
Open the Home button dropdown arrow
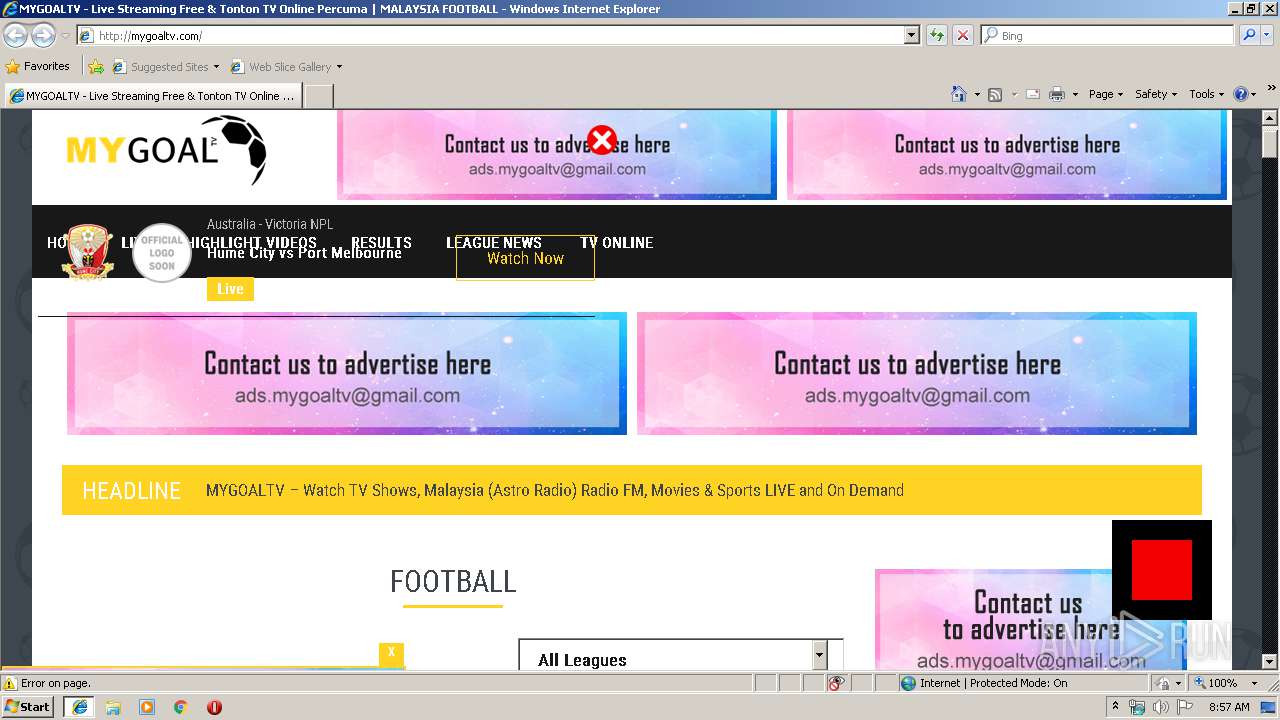pos(976,94)
